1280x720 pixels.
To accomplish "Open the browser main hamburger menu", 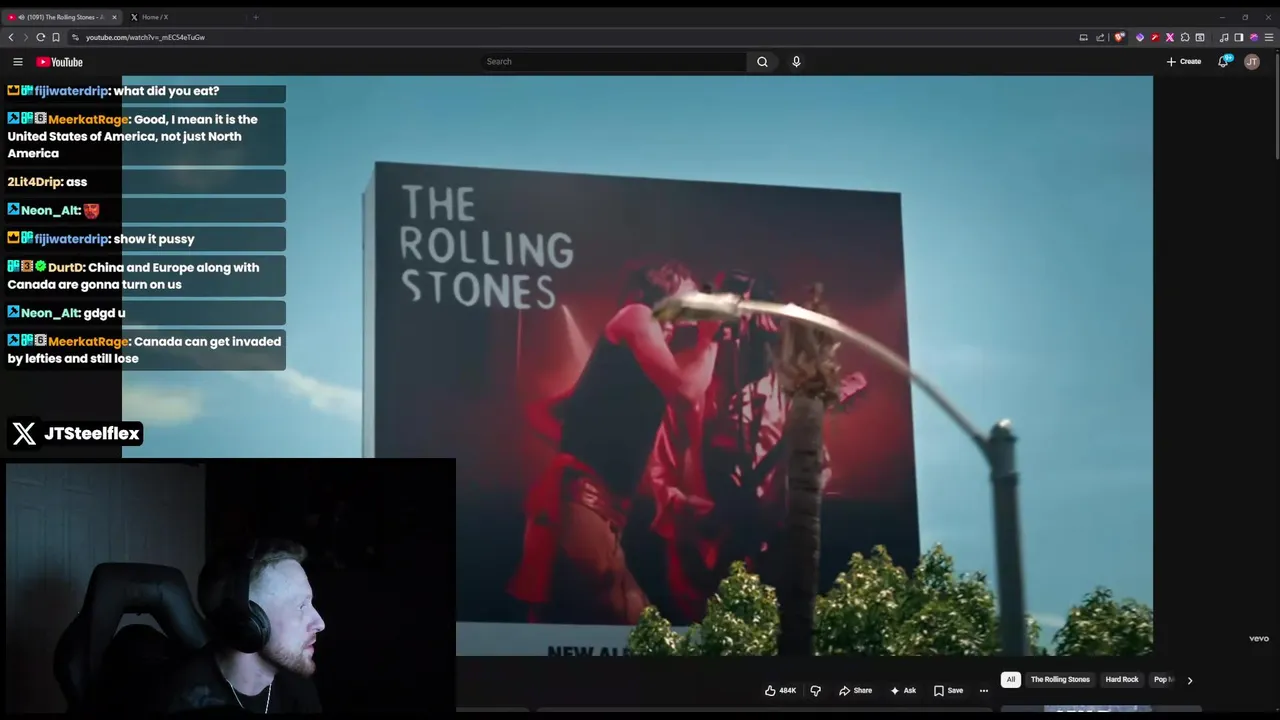I will pos(1269,37).
